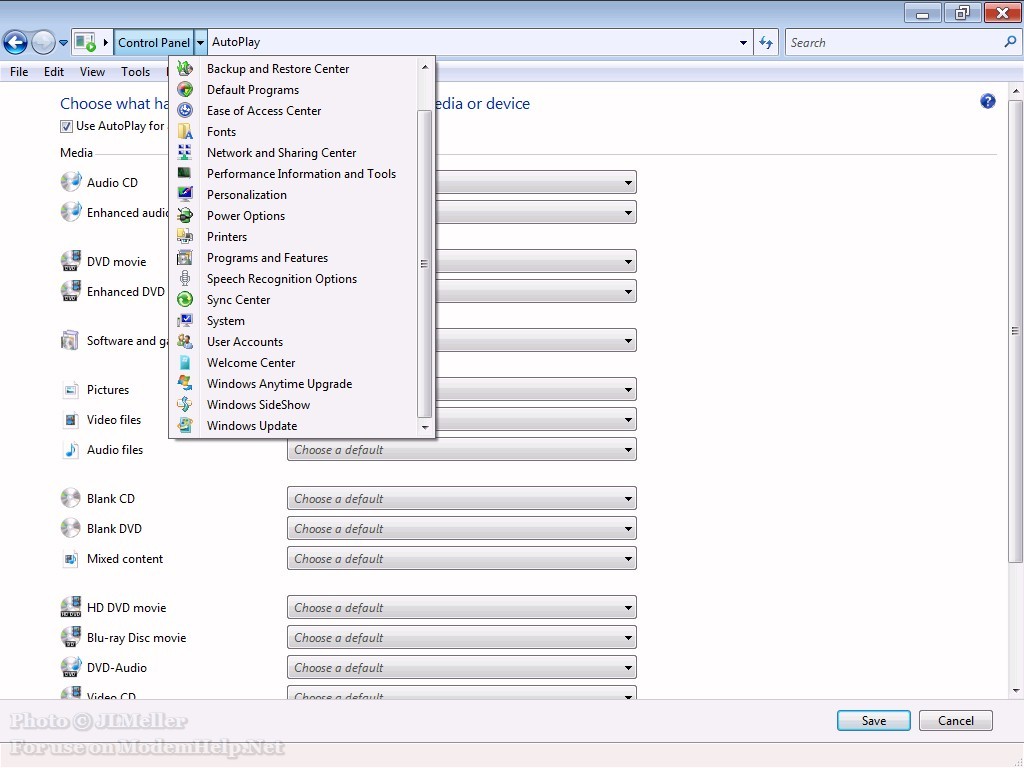Click the dropdown list scroll-down arrow

point(425,428)
